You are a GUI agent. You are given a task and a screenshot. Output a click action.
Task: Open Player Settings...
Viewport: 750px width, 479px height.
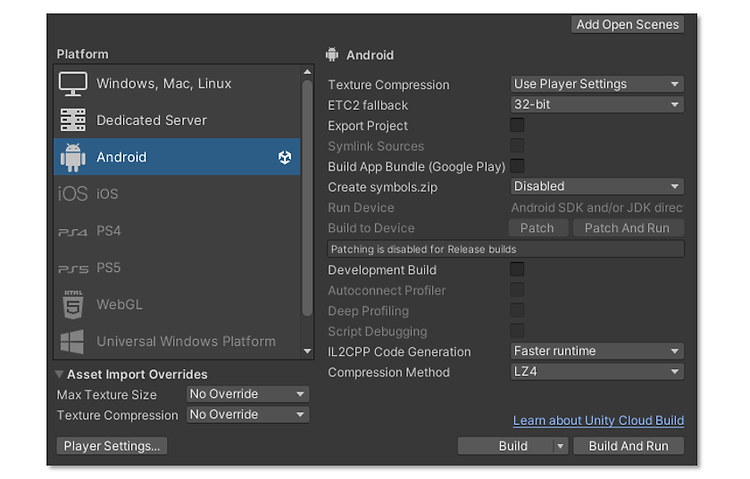click(x=112, y=446)
